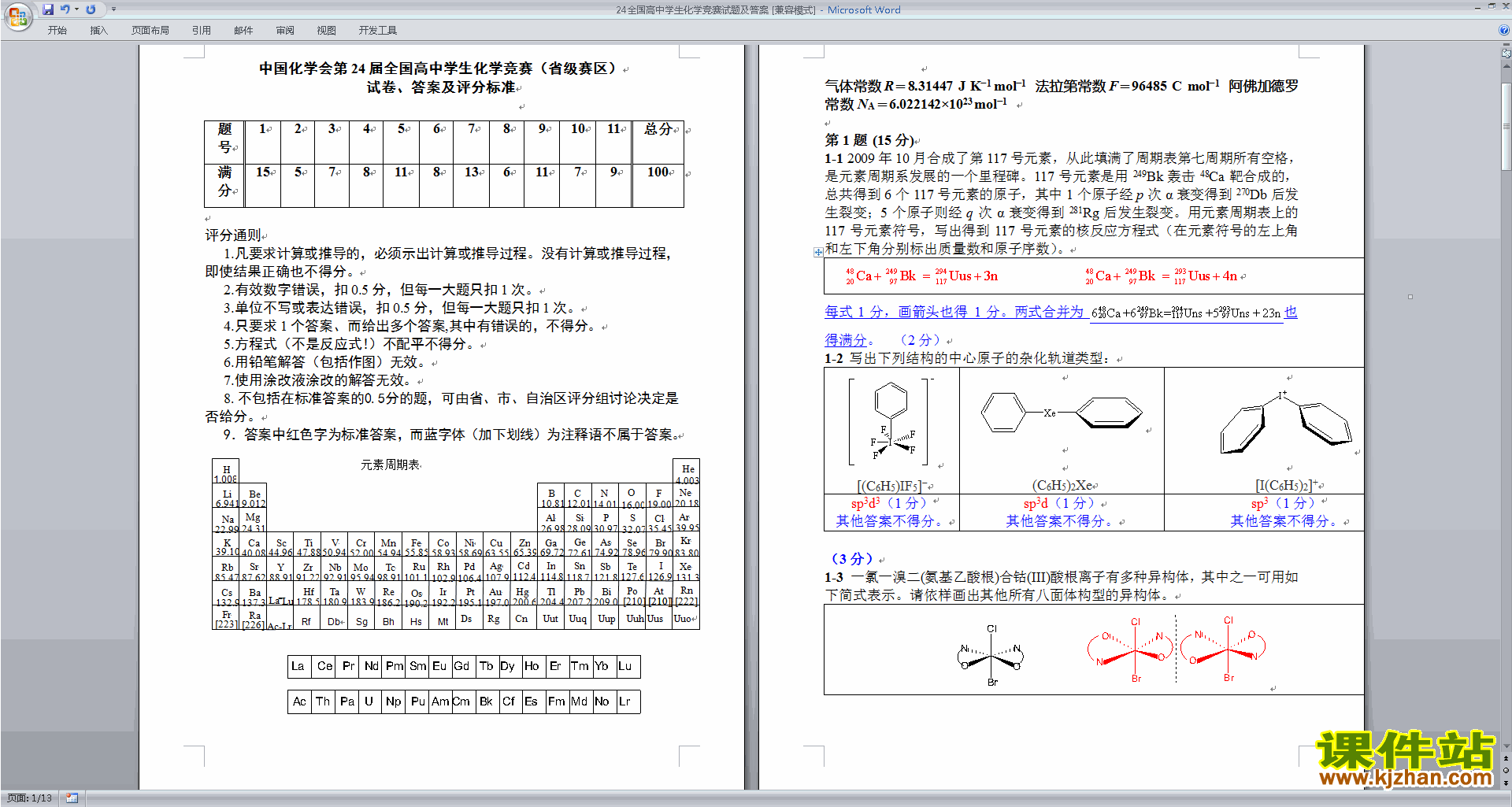Click the Previous Page double-arrow button
The image size is (1512, 807).
(1506, 759)
